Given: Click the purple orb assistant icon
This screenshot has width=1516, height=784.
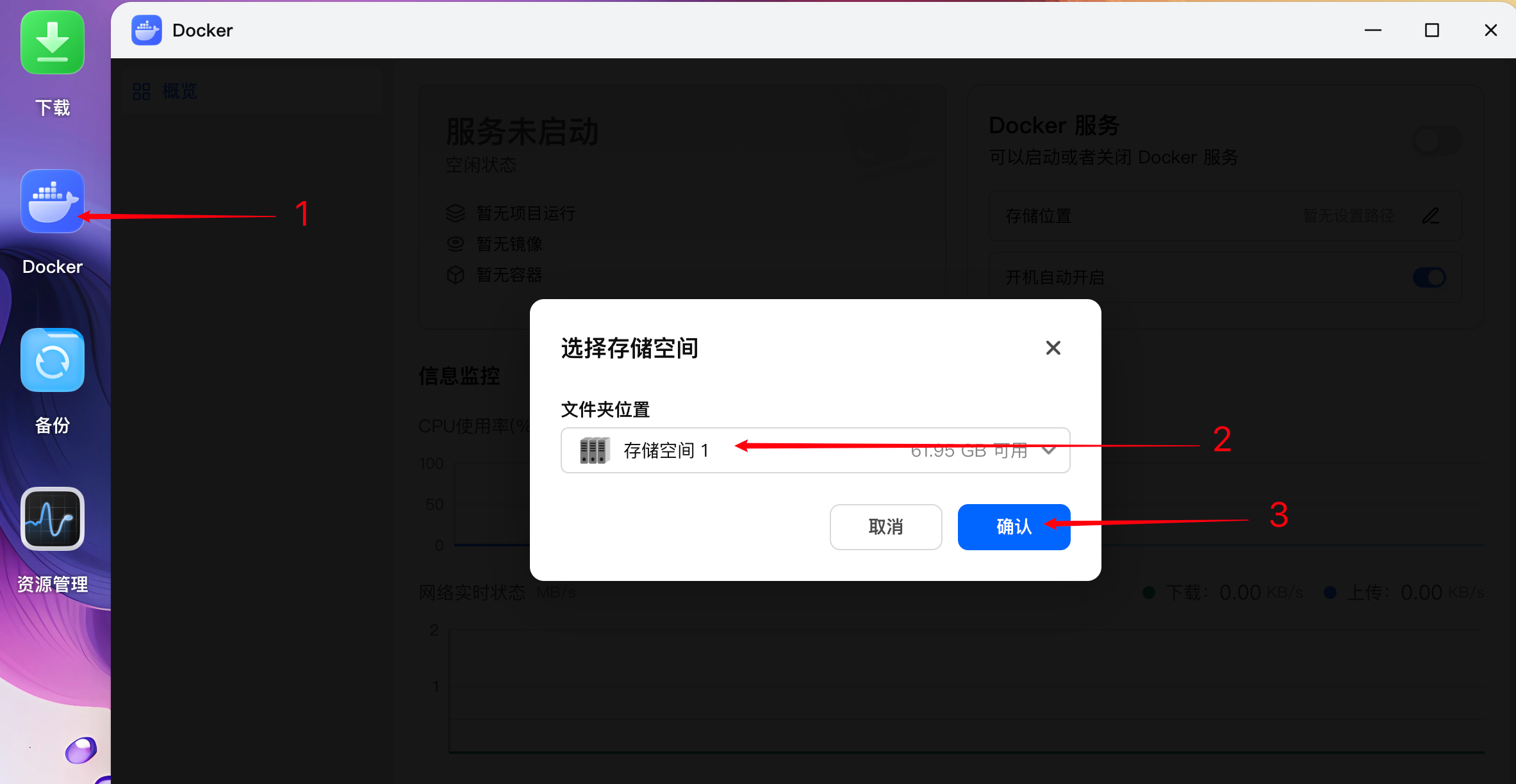Looking at the screenshot, I should pos(81,750).
